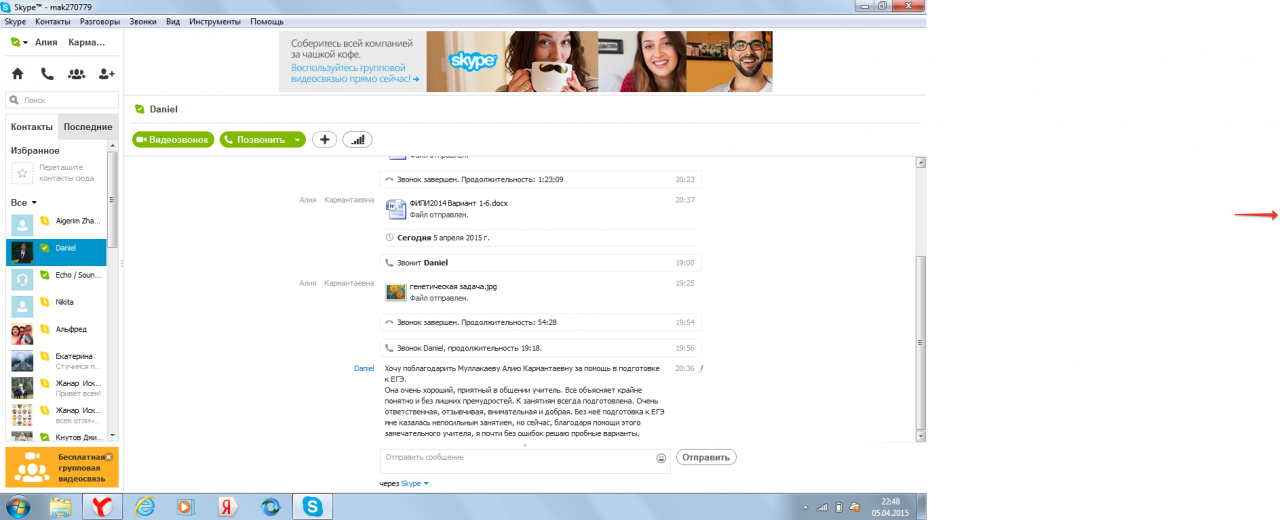
Task: Open the Вид menu
Action: point(173,21)
